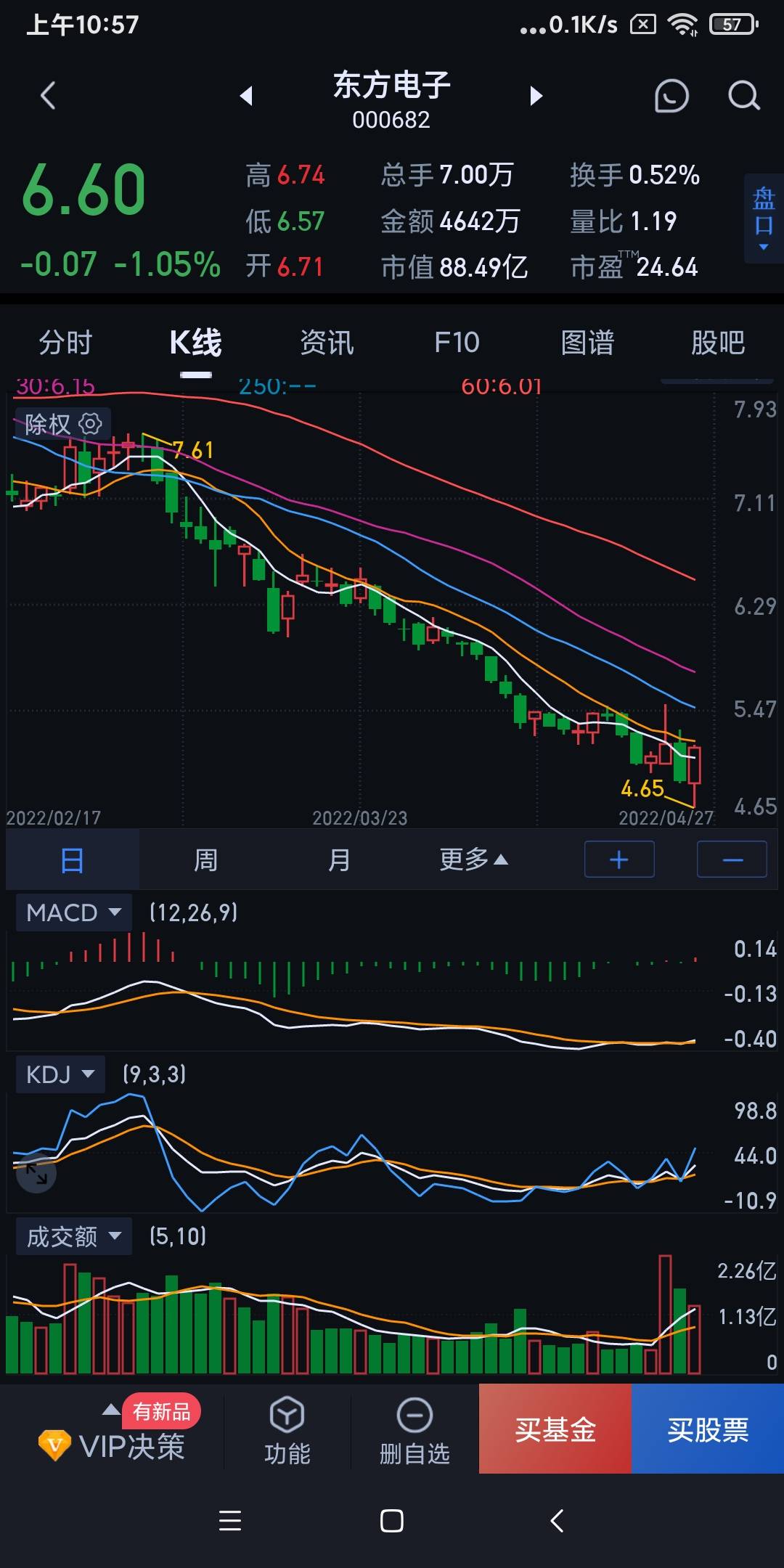Zoom out chart with minus button
Screen dimensions: 784x1568
tap(732, 859)
